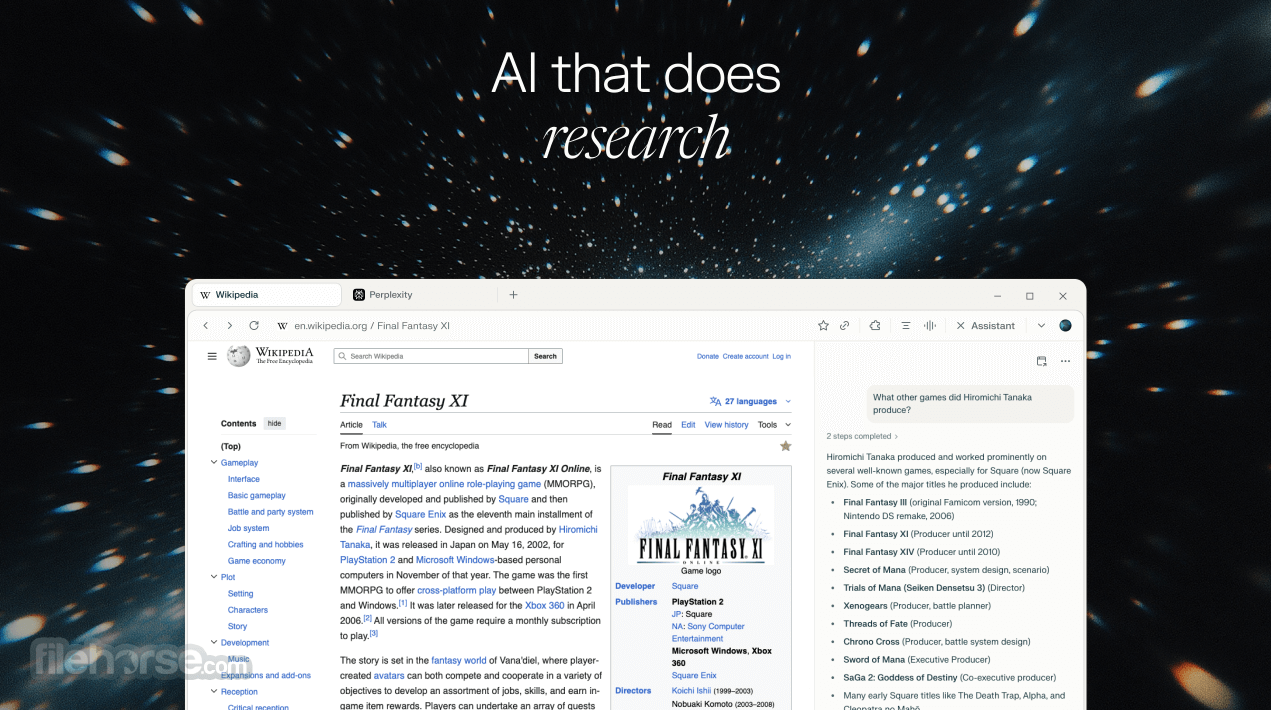
Task: Click Wikipedia favicon in address bar
Action: click(x=283, y=326)
